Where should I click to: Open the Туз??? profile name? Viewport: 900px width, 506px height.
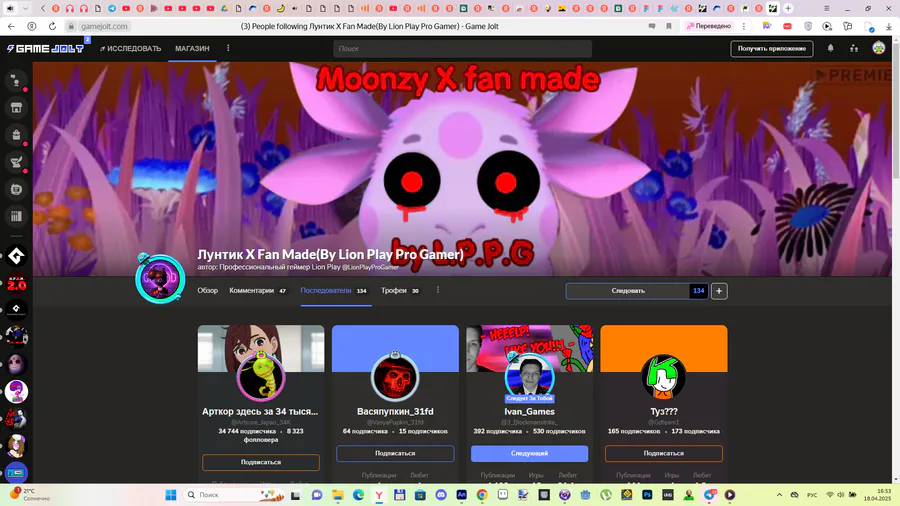pyautogui.click(x=664, y=411)
